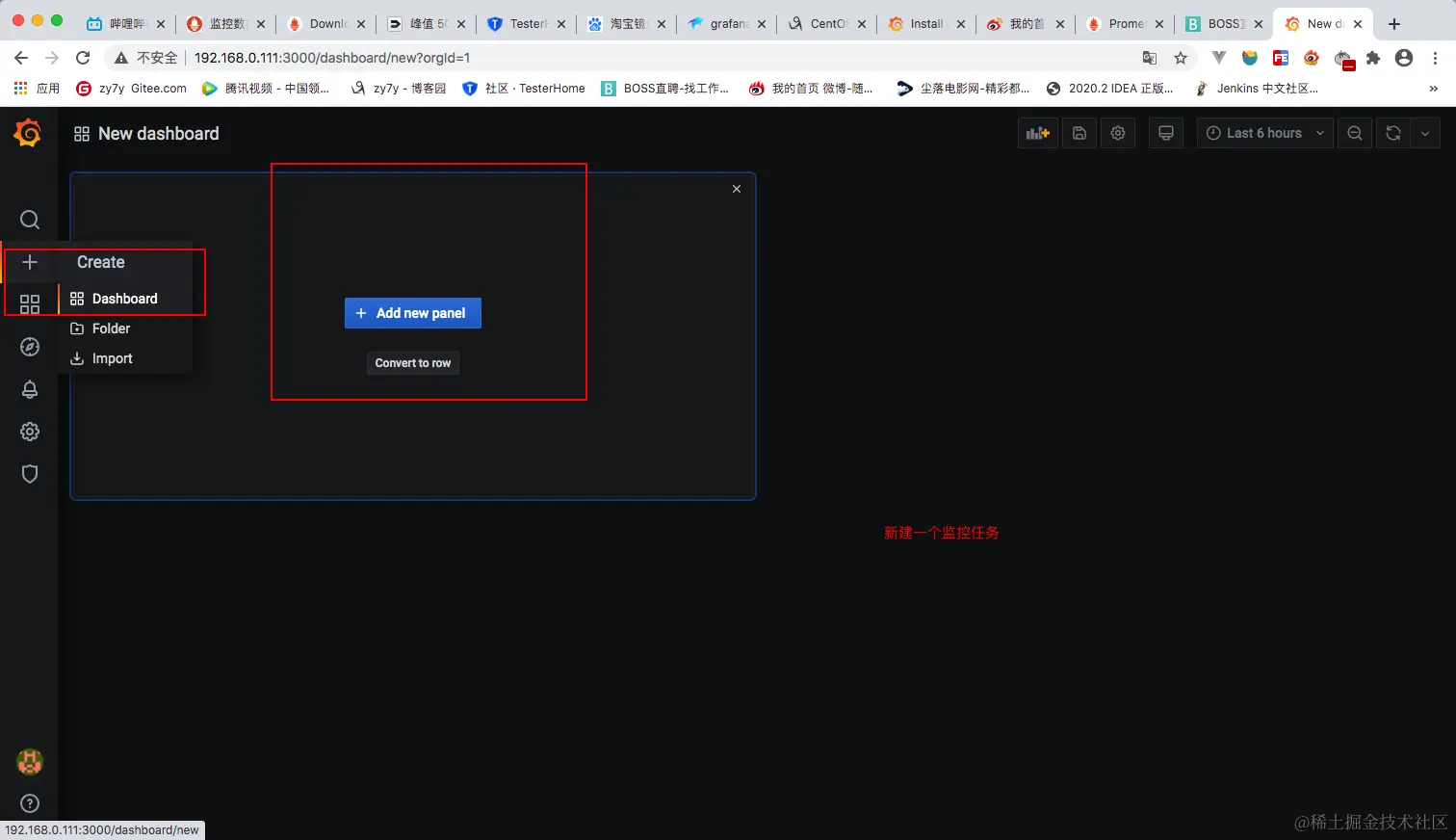Expand the refresh interval dropdown chevron
The width and height of the screenshot is (1456, 840).
[x=1425, y=133]
